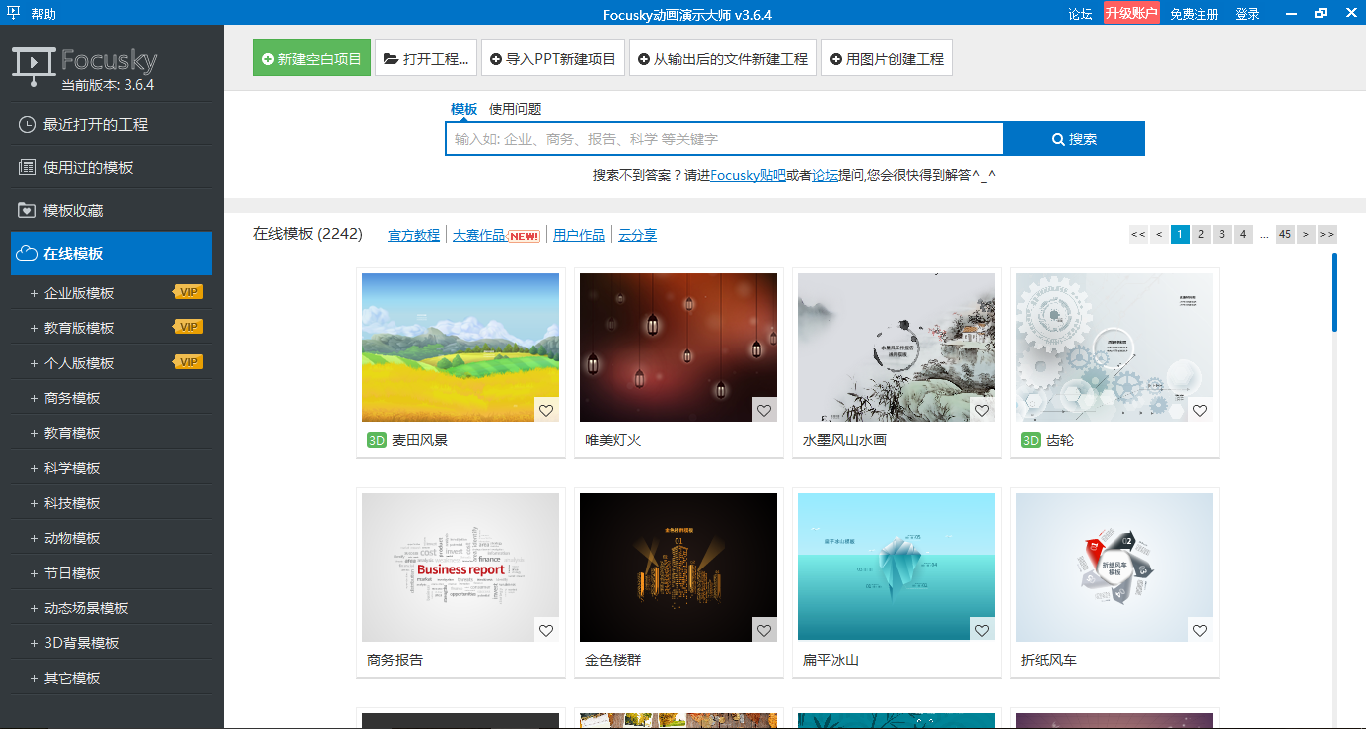This screenshot has height=729, width=1366.
Task: Go to the first page with << button
Action: [x=1138, y=235]
